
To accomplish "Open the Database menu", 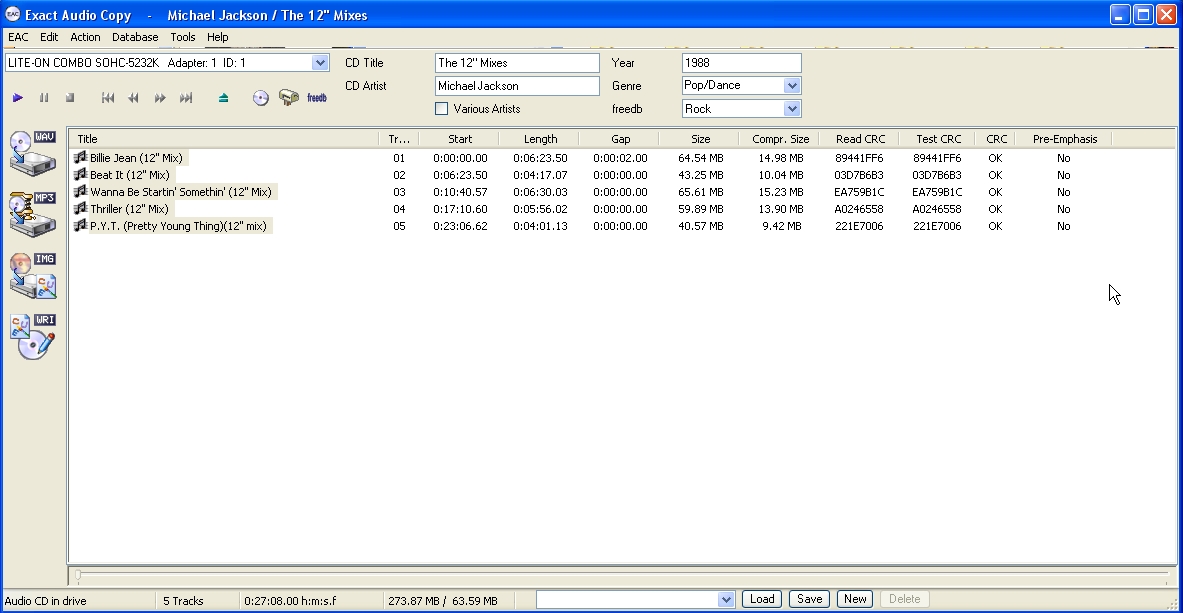I will (135, 37).
